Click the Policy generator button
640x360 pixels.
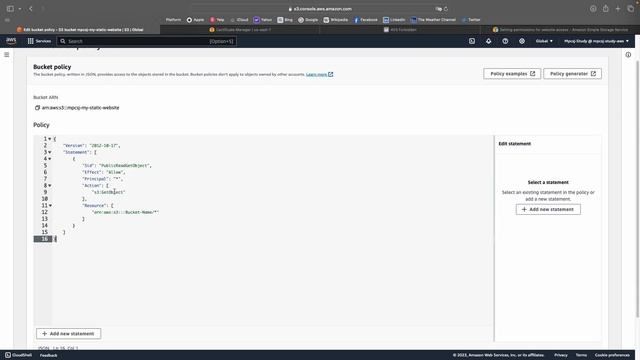pos(573,74)
